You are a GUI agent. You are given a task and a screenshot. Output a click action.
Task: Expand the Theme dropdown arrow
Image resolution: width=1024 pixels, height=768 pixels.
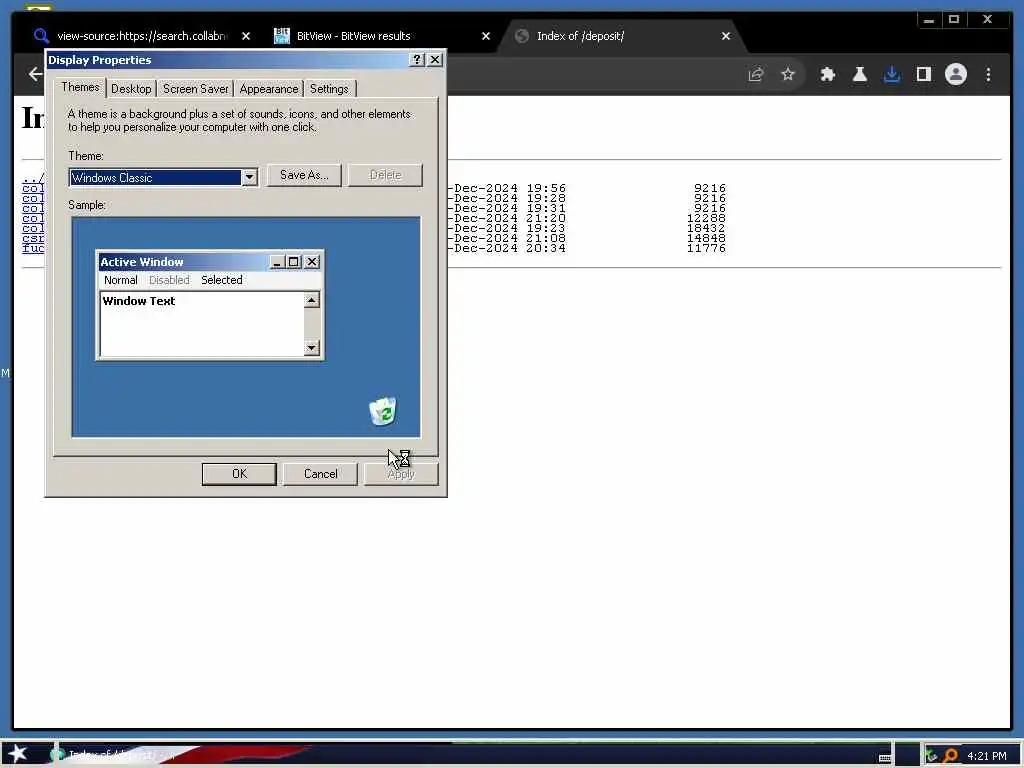tap(249, 177)
